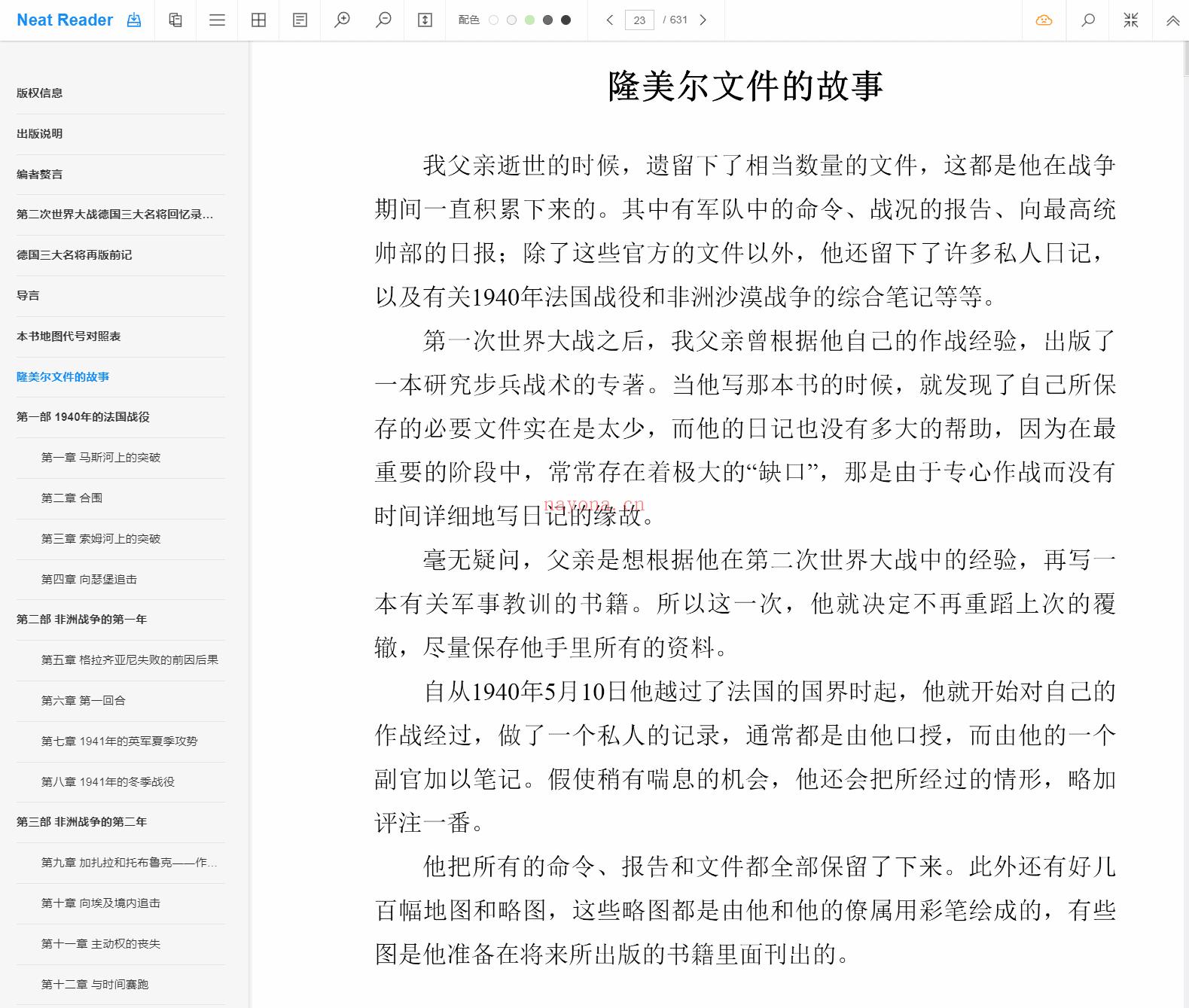Open 第九章 加扎拉和托布鲁克 entry
This screenshot has width=1189, height=1008.
130,863
